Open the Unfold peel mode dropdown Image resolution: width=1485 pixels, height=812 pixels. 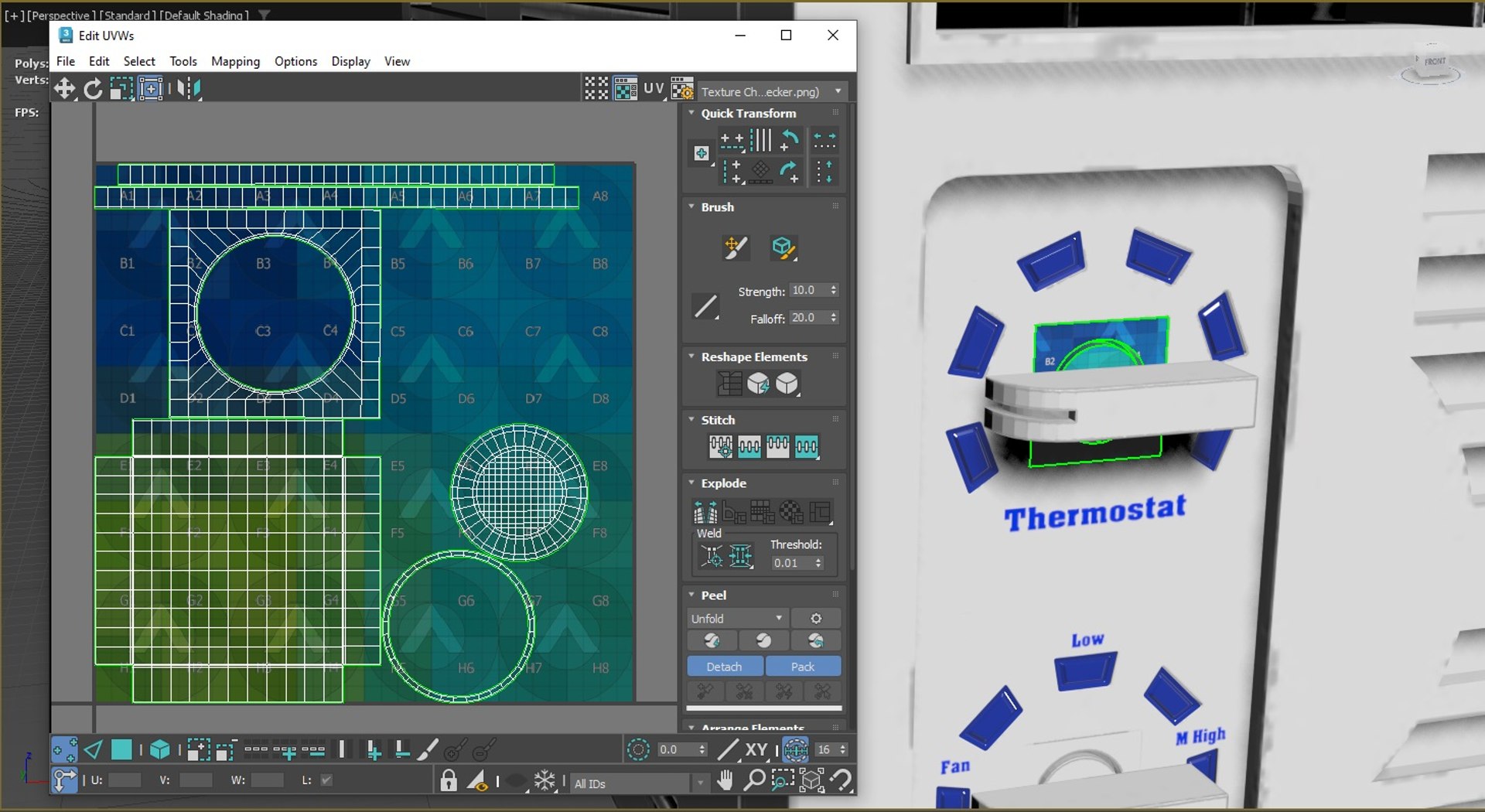[737, 619]
